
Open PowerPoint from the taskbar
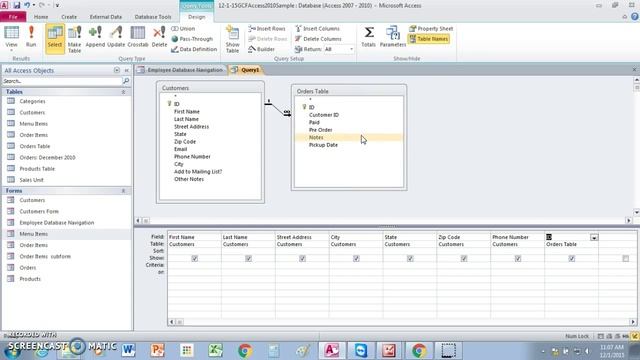click(x=157, y=350)
